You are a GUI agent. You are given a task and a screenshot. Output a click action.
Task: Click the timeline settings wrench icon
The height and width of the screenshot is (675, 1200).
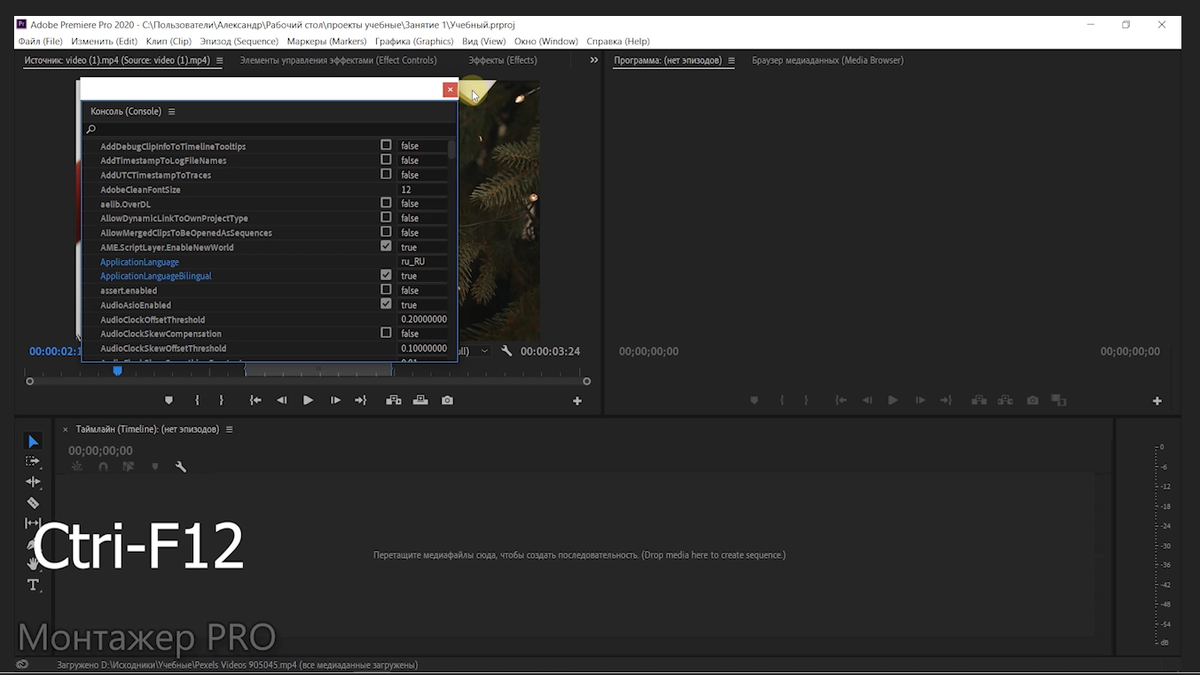[181, 466]
